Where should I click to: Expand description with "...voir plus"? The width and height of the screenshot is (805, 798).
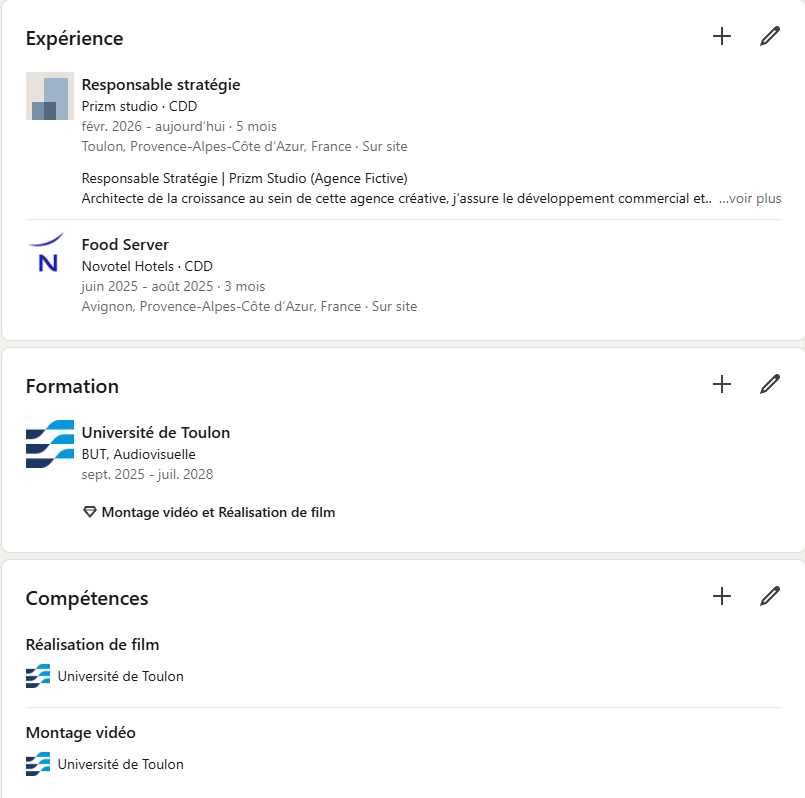750,199
